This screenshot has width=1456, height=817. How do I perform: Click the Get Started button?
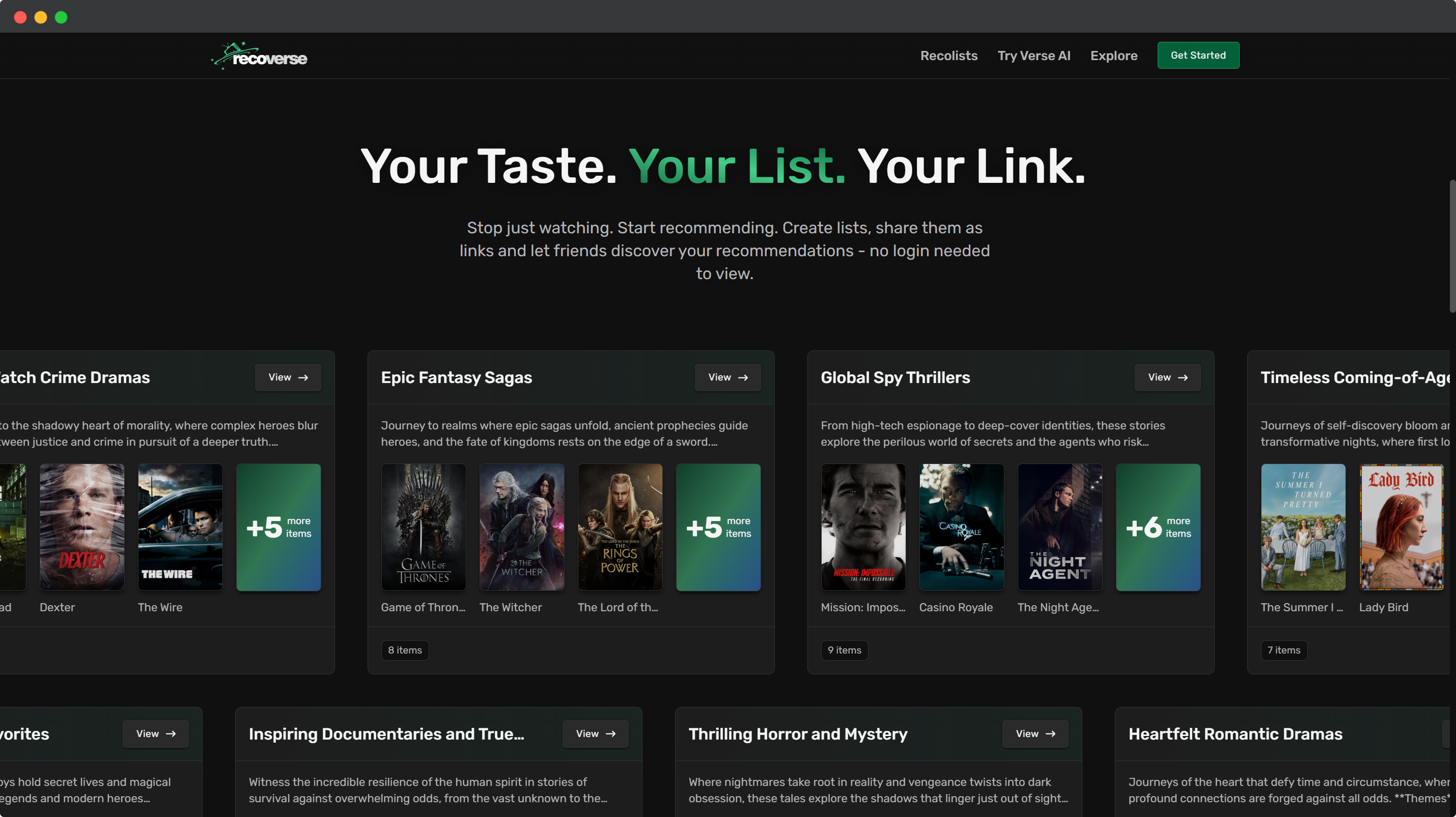(x=1198, y=56)
